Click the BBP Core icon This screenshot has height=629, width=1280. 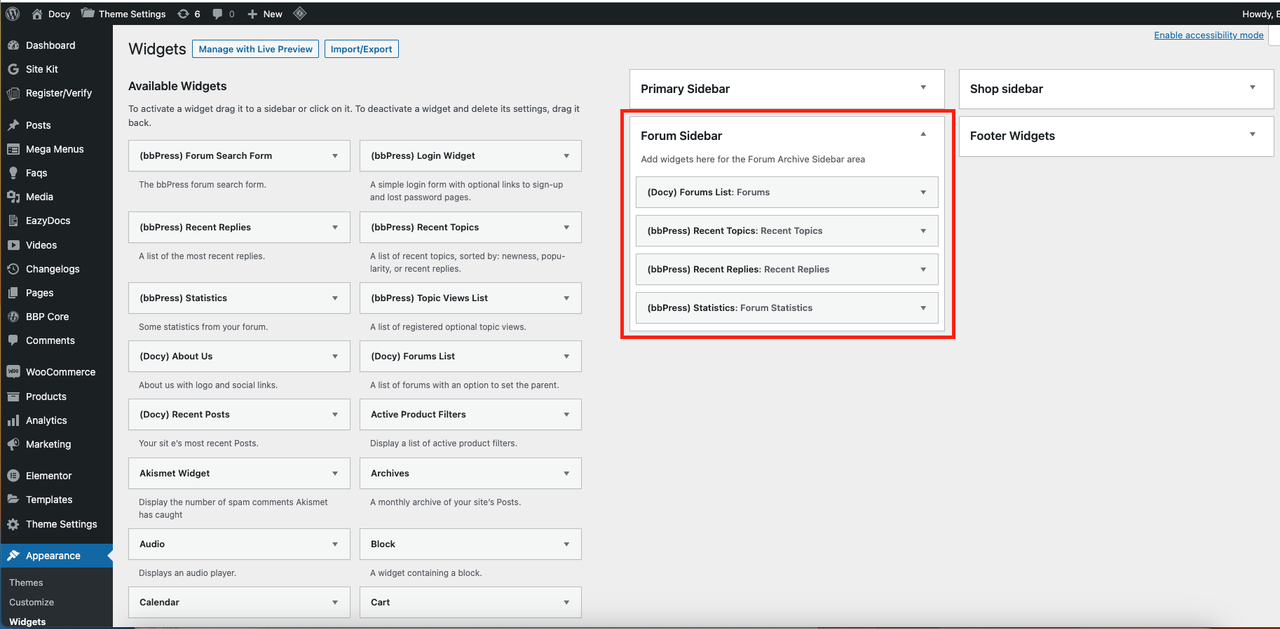click(13, 317)
